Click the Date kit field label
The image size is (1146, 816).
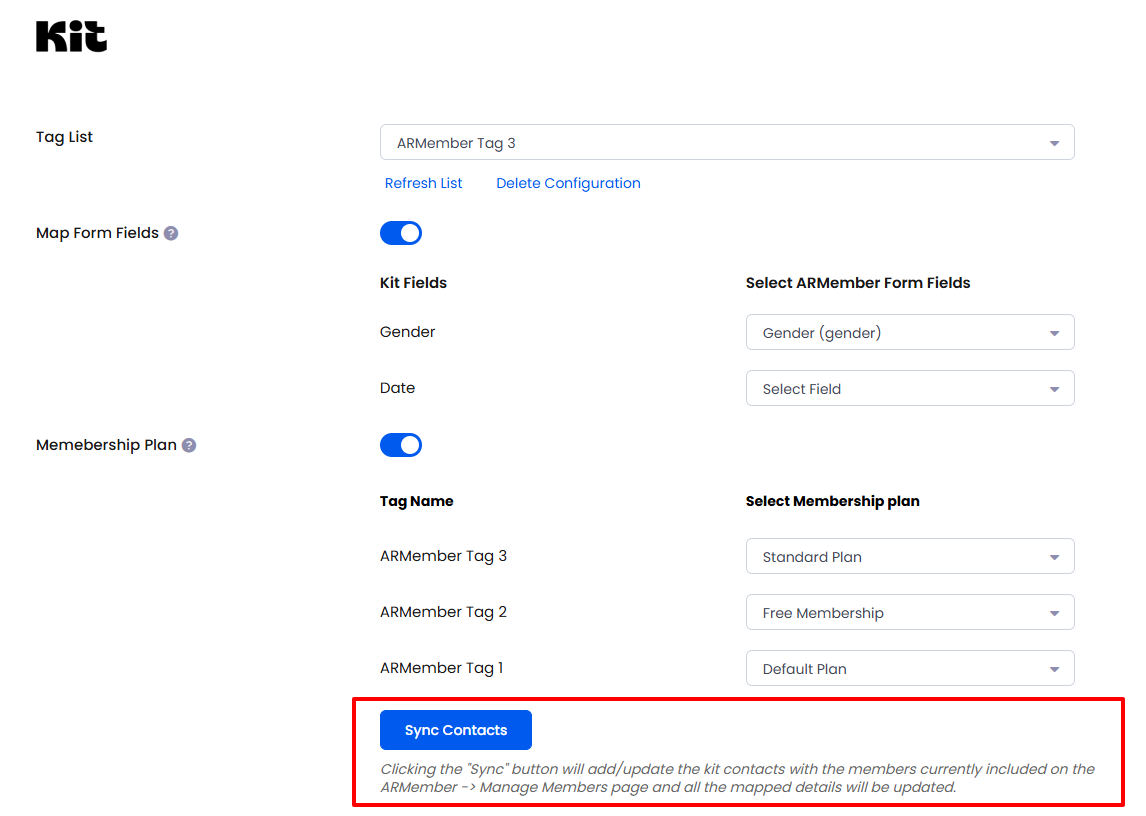(x=398, y=388)
